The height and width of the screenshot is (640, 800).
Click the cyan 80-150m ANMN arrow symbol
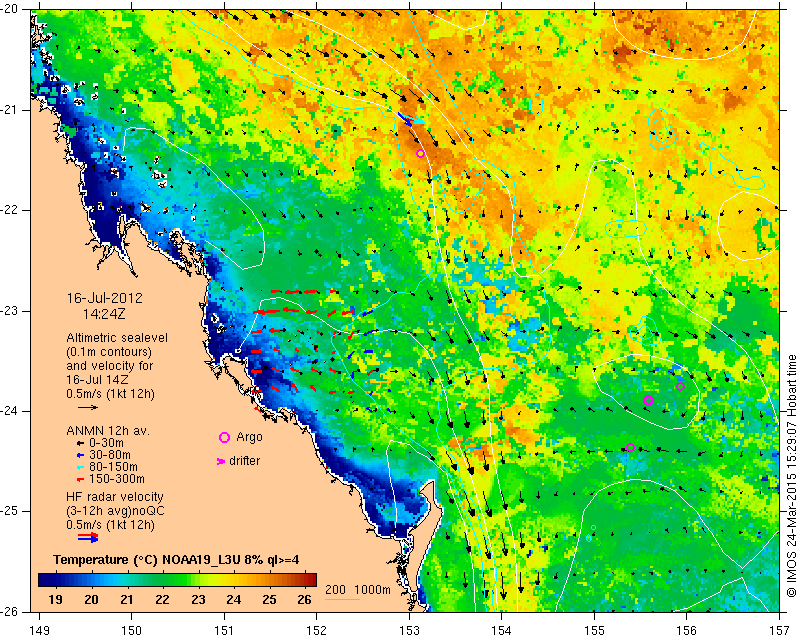80,467
